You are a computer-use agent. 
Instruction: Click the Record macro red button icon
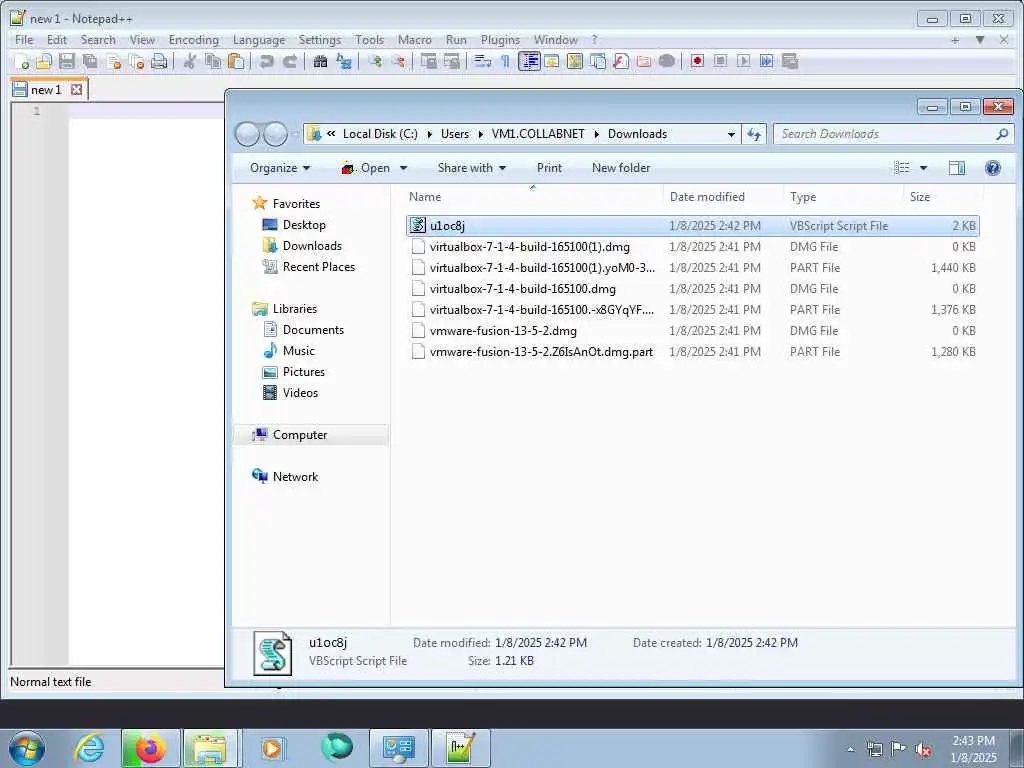[x=697, y=61]
